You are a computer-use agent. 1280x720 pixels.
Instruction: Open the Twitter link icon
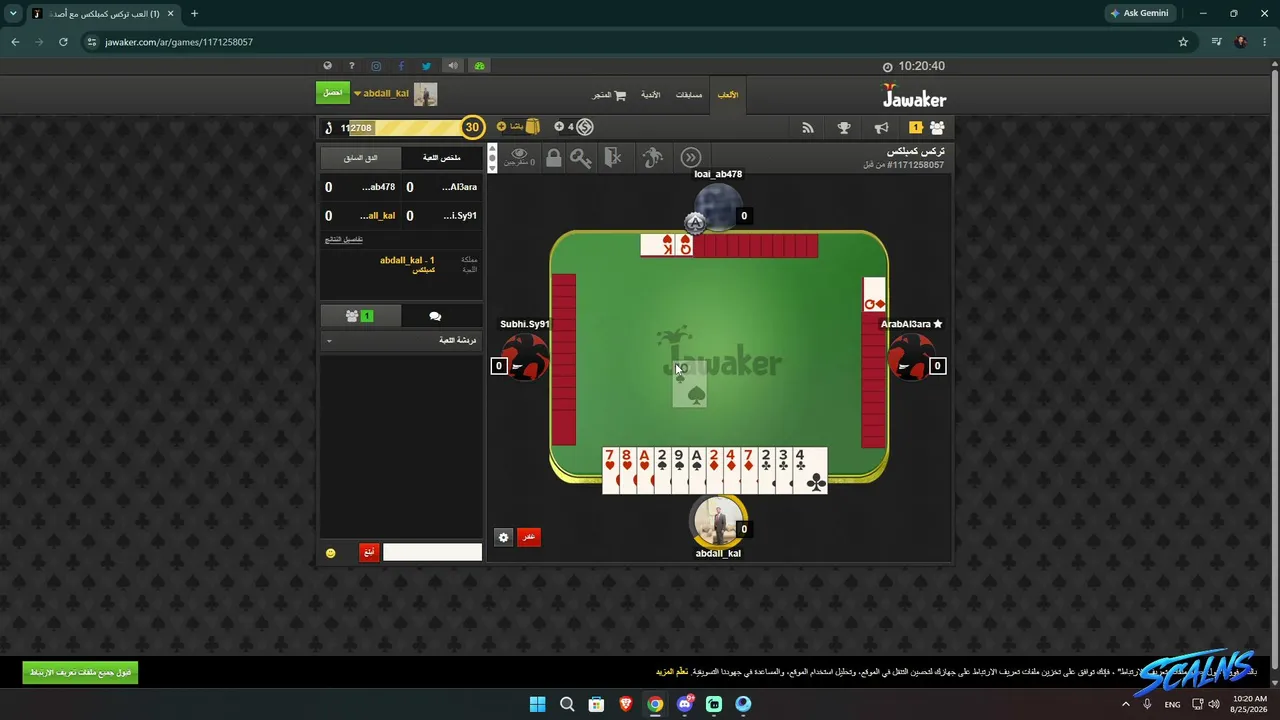426,66
